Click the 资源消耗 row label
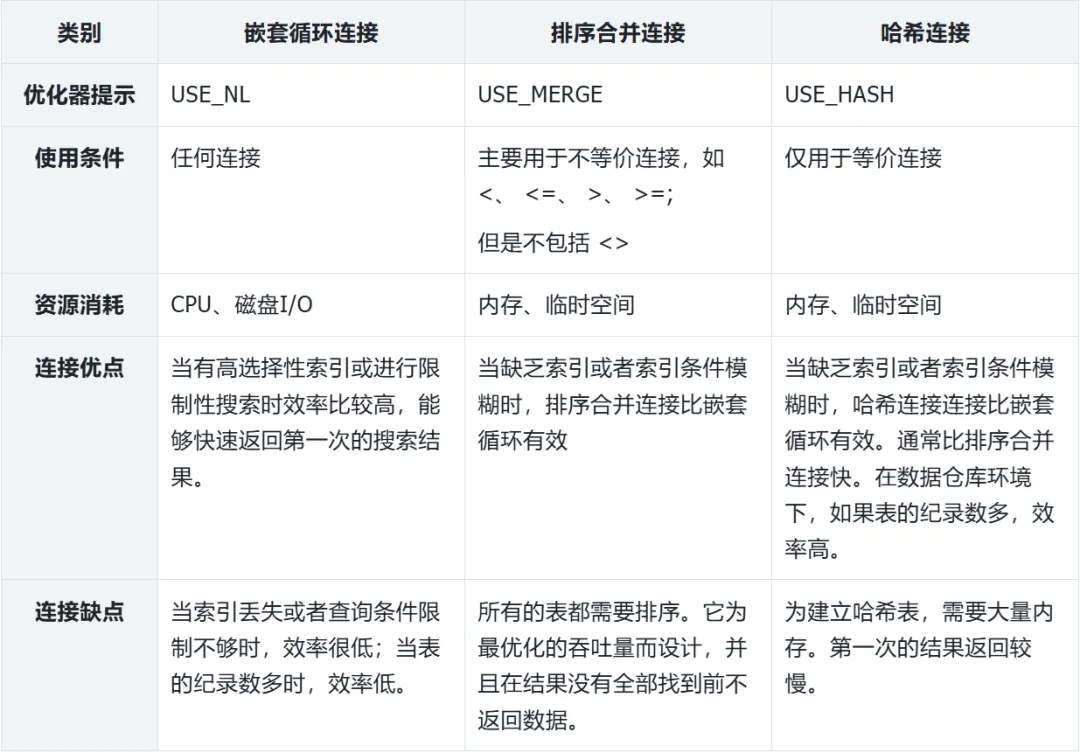This screenshot has height=753, width=1080. [79, 305]
